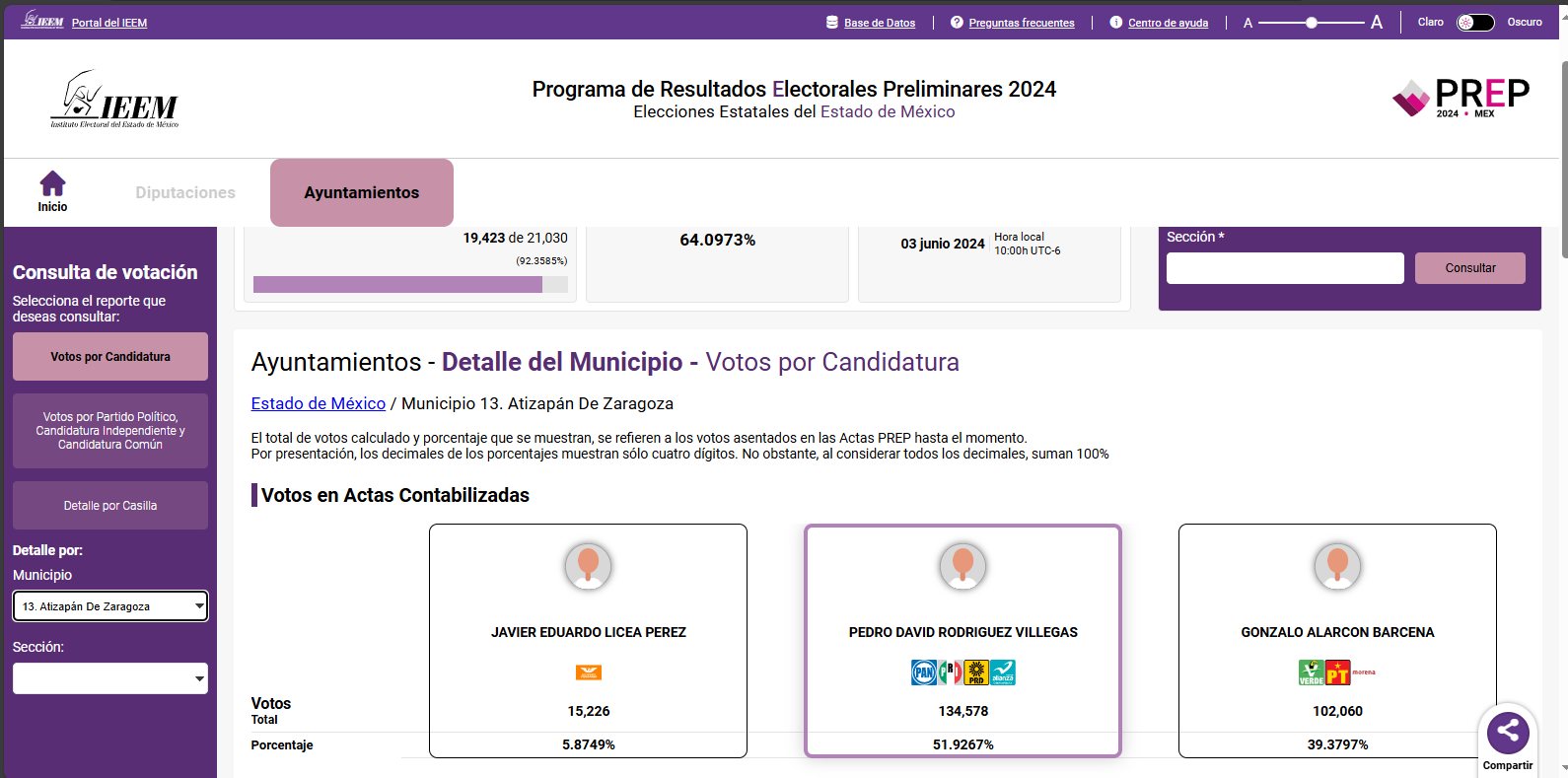Click the Compartir share icon

[1507, 733]
